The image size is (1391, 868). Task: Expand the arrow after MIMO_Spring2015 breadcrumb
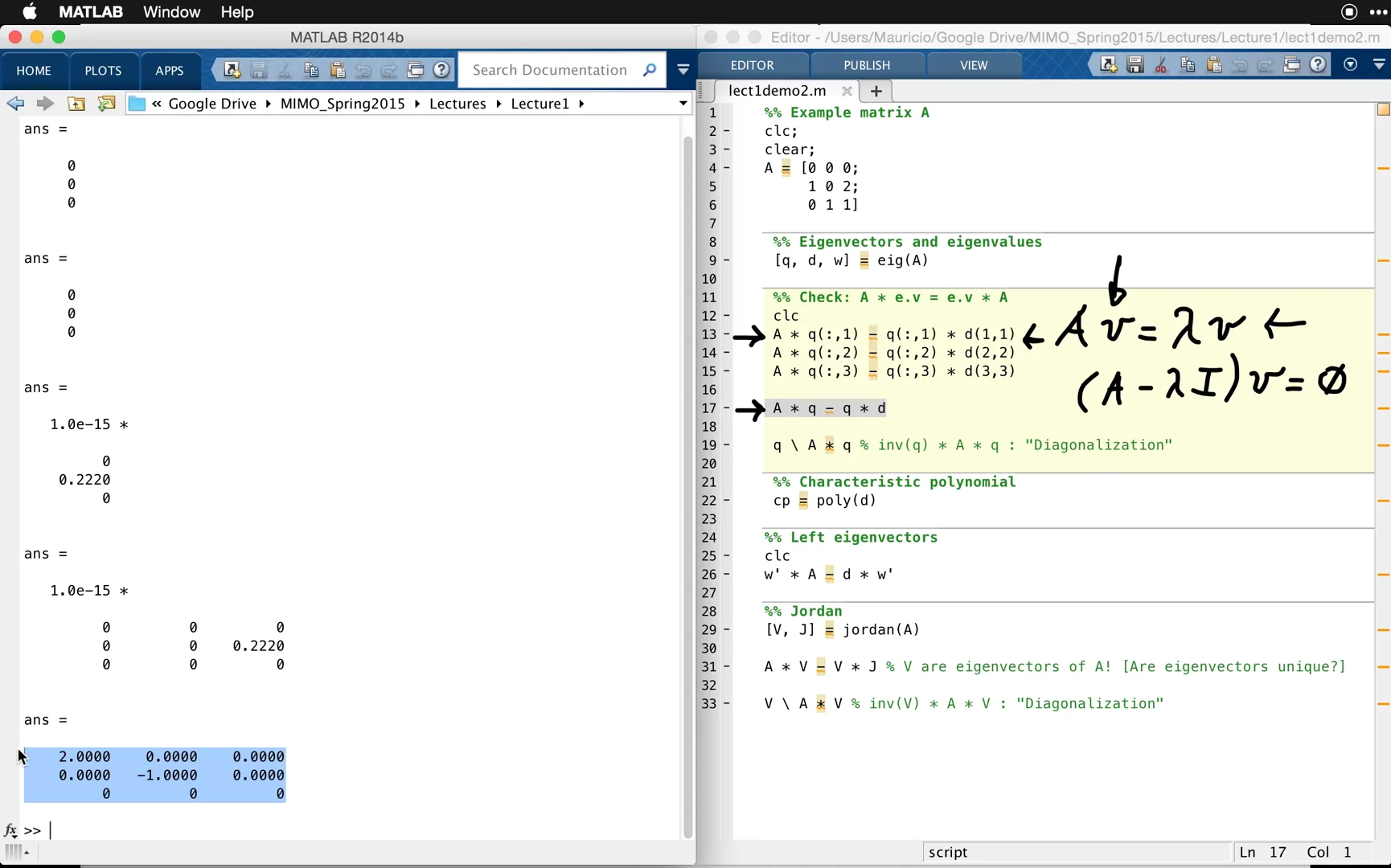point(416,104)
